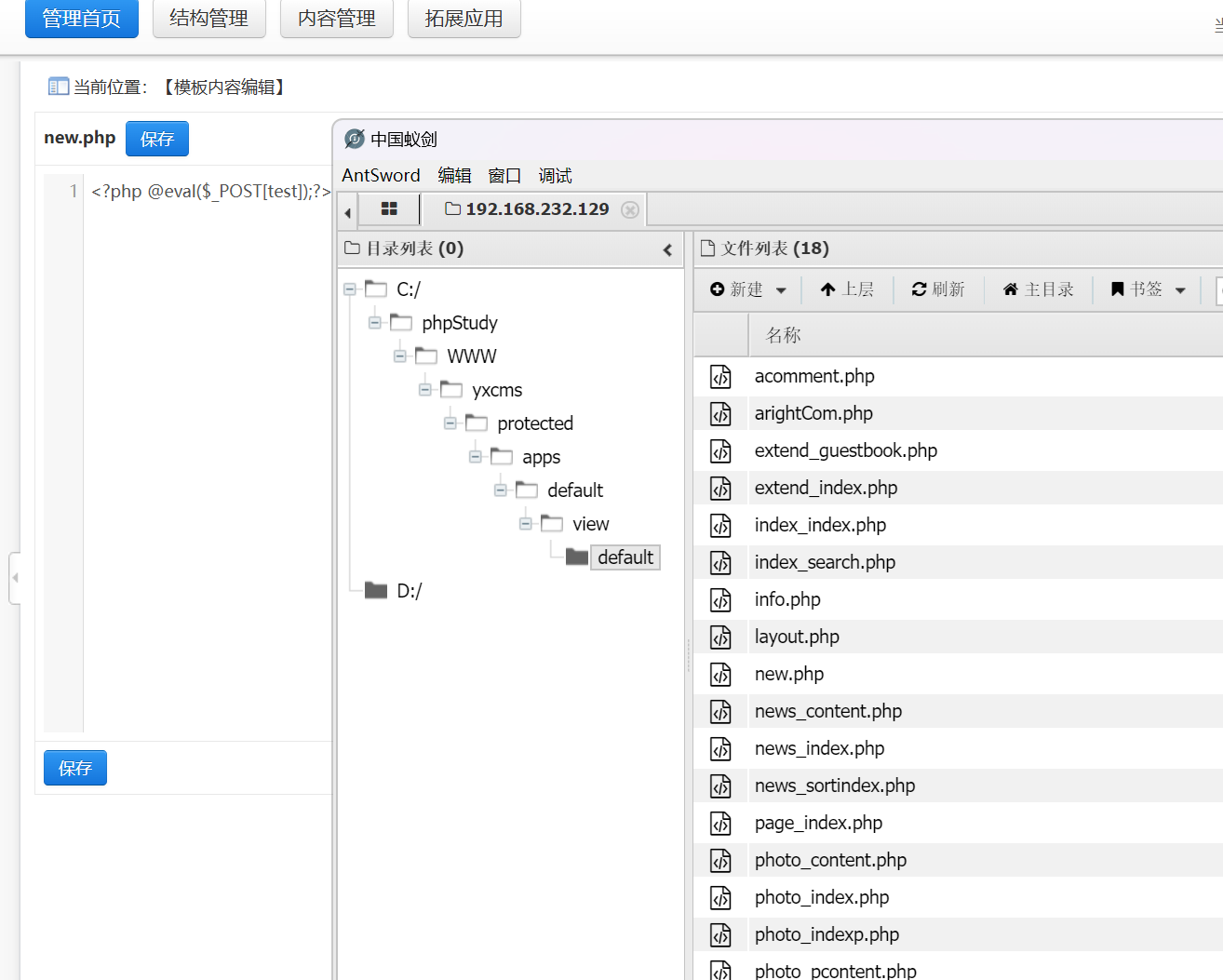Switch to 结构管理 tab
This screenshot has height=980, width=1223.
209,19
